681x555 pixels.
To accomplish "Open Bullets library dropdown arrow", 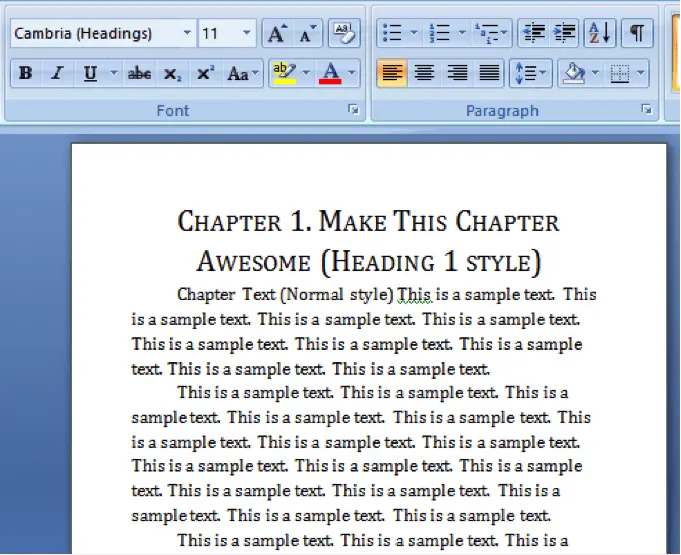I will 414,33.
